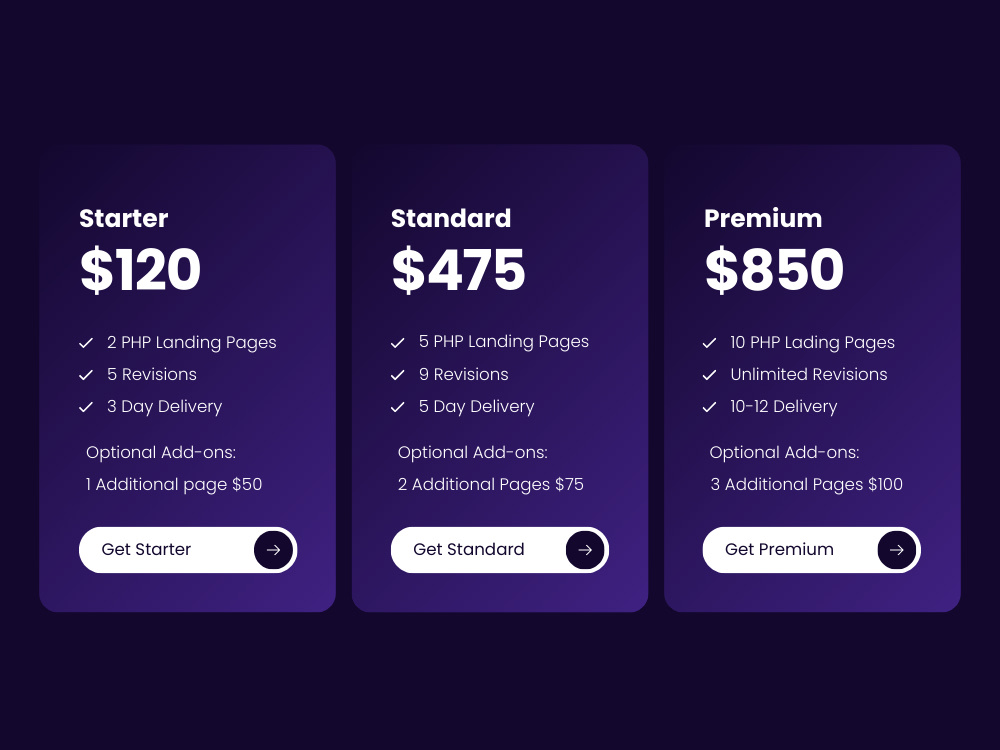The width and height of the screenshot is (1000, 750).
Task: Click checkmark beside 10-12 Delivery
Action: [709, 407]
